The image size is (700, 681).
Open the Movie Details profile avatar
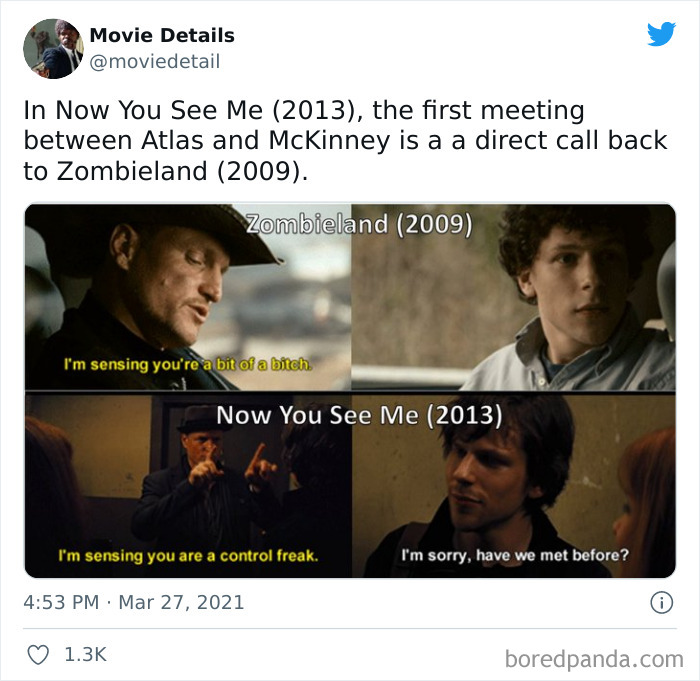coord(53,49)
